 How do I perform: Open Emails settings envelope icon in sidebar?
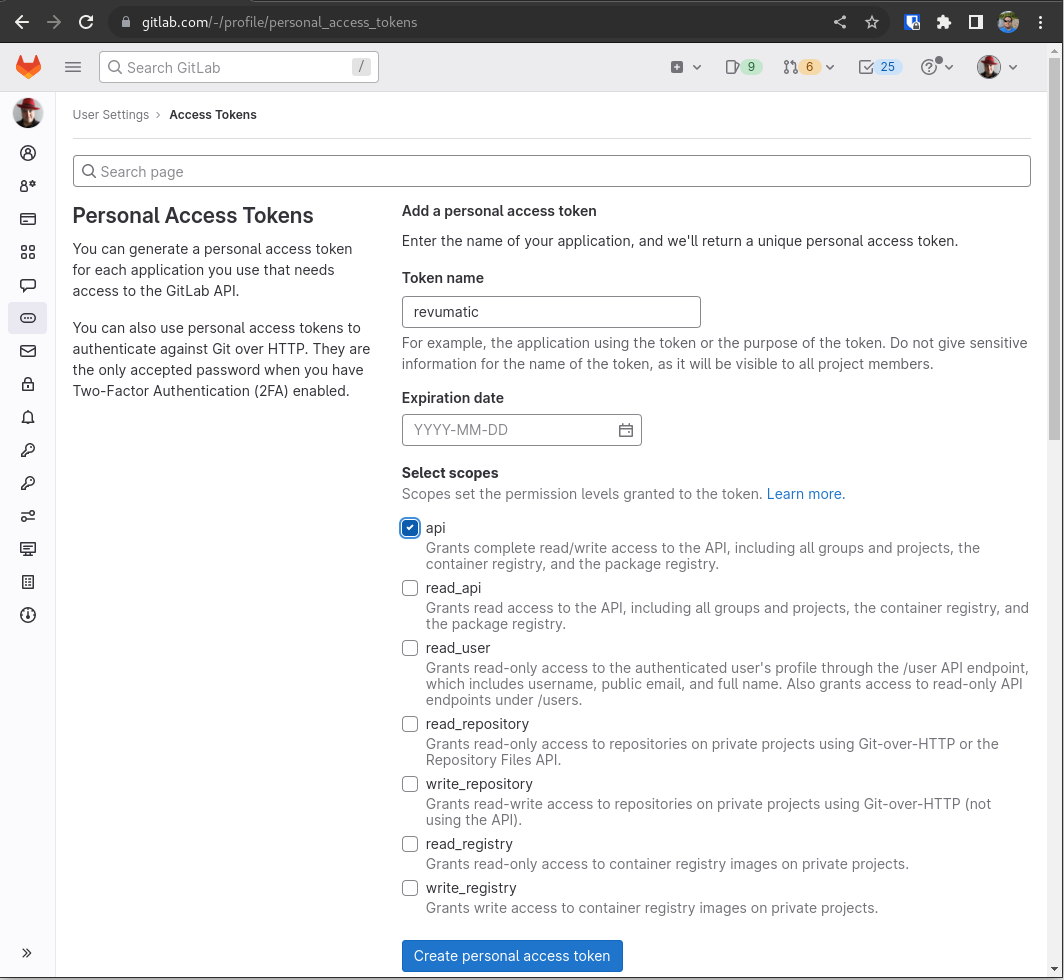28,351
